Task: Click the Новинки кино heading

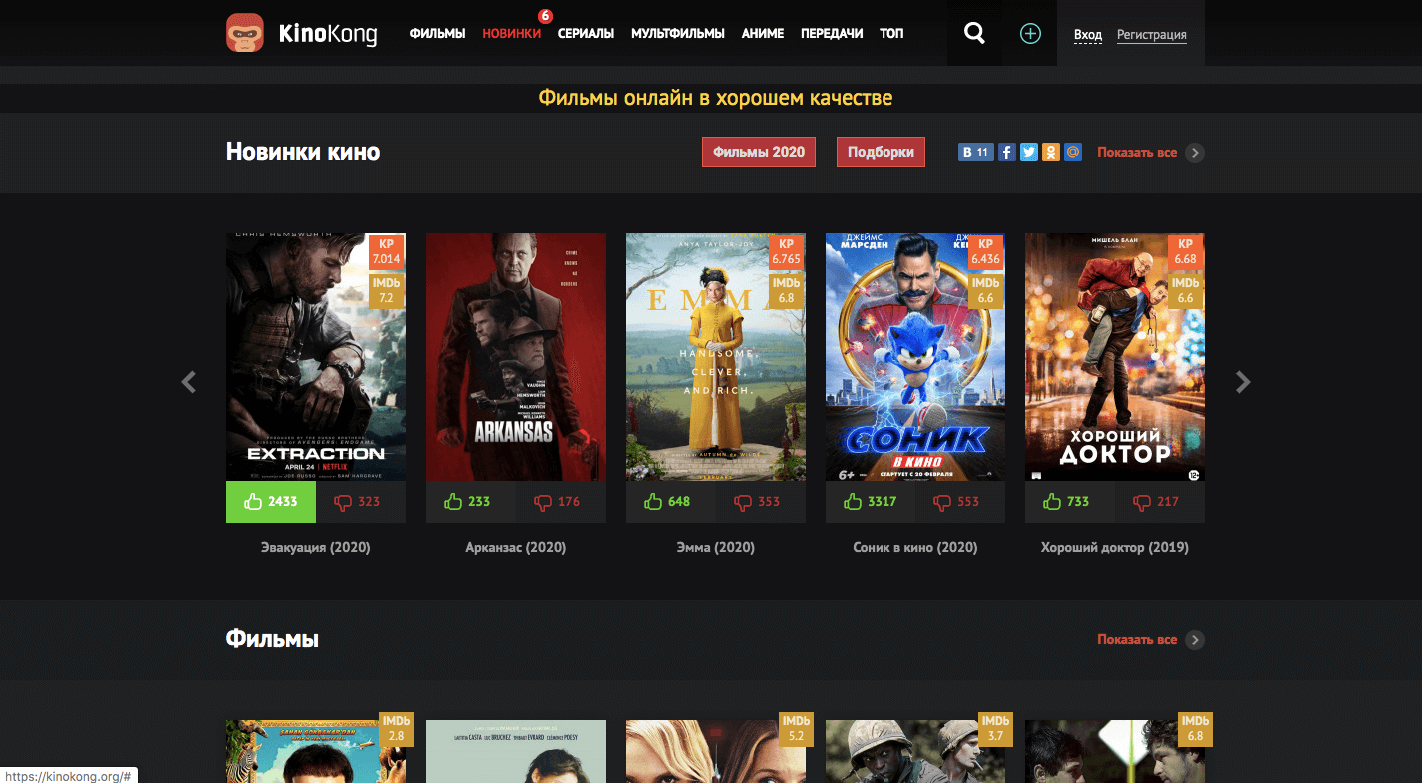Action: click(303, 152)
